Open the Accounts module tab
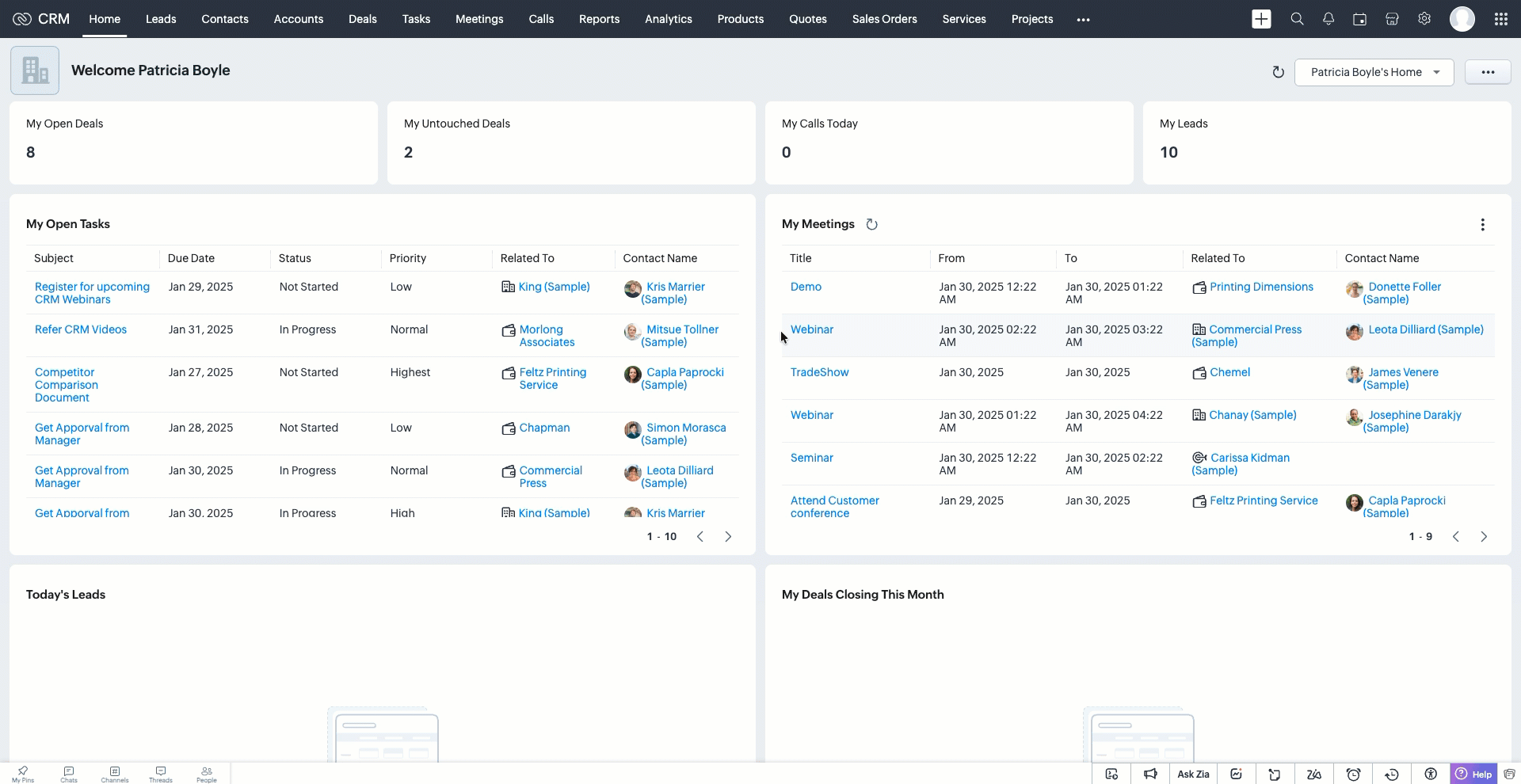Screen dimensions: 1521x784 (x=299, y=19)
